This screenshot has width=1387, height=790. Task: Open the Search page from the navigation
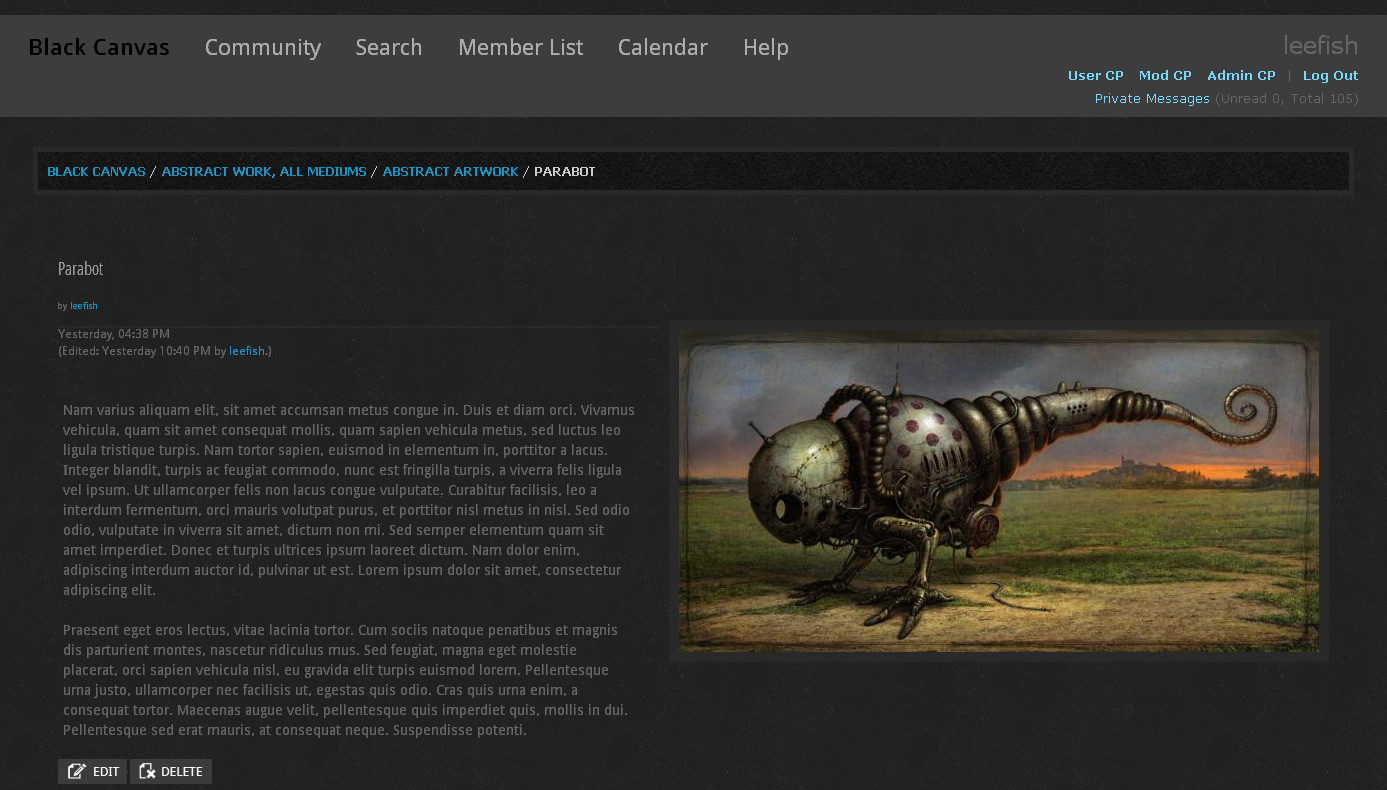[389, 47]
